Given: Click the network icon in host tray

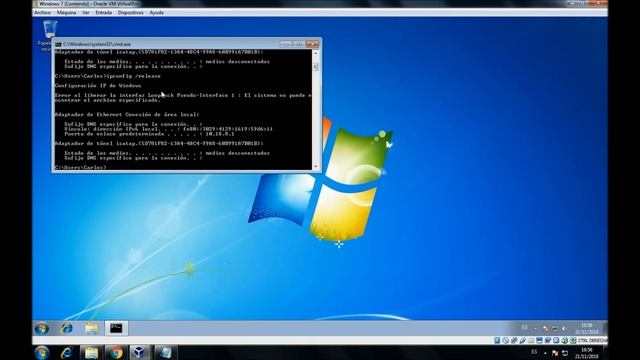Looking at the screenshot, I should click(x=565, y=353).
